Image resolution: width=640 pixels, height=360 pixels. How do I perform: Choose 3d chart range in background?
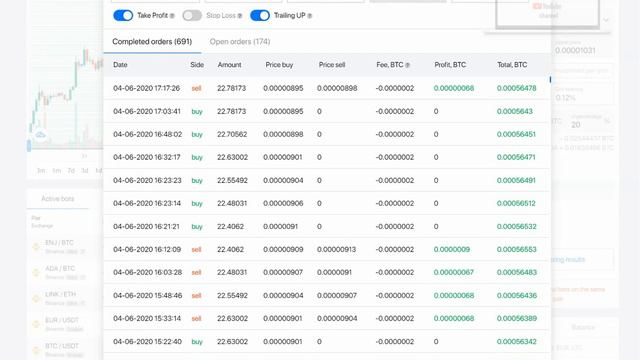tap(84, 171)
